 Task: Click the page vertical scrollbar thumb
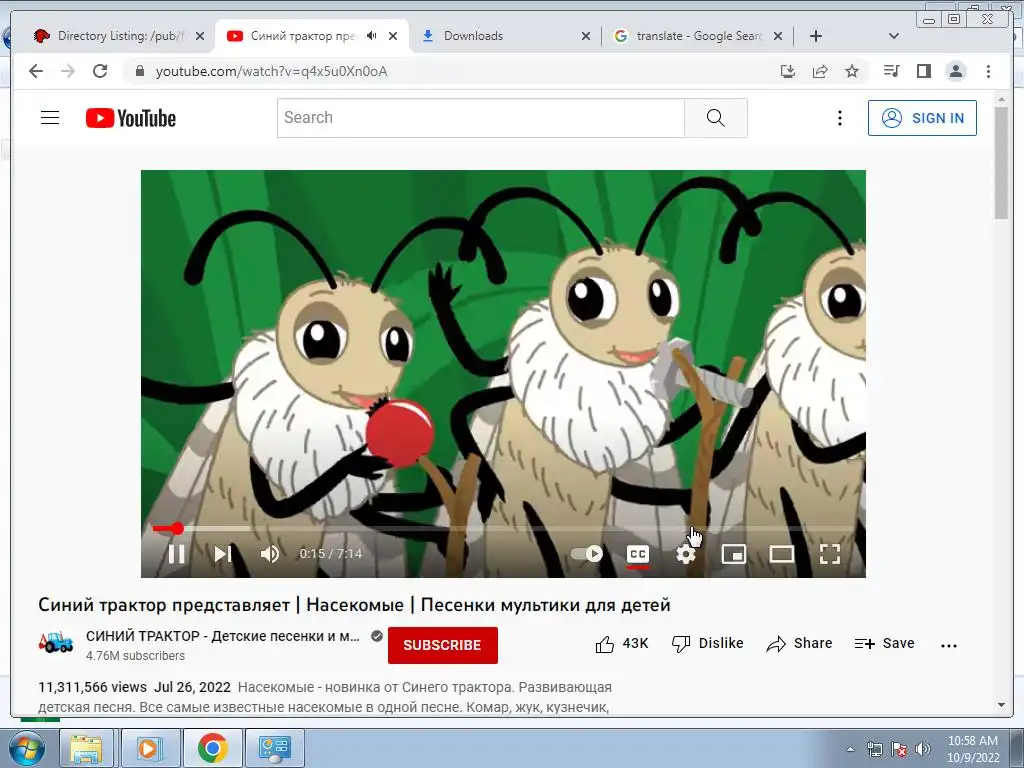(x=1001, y=163)
